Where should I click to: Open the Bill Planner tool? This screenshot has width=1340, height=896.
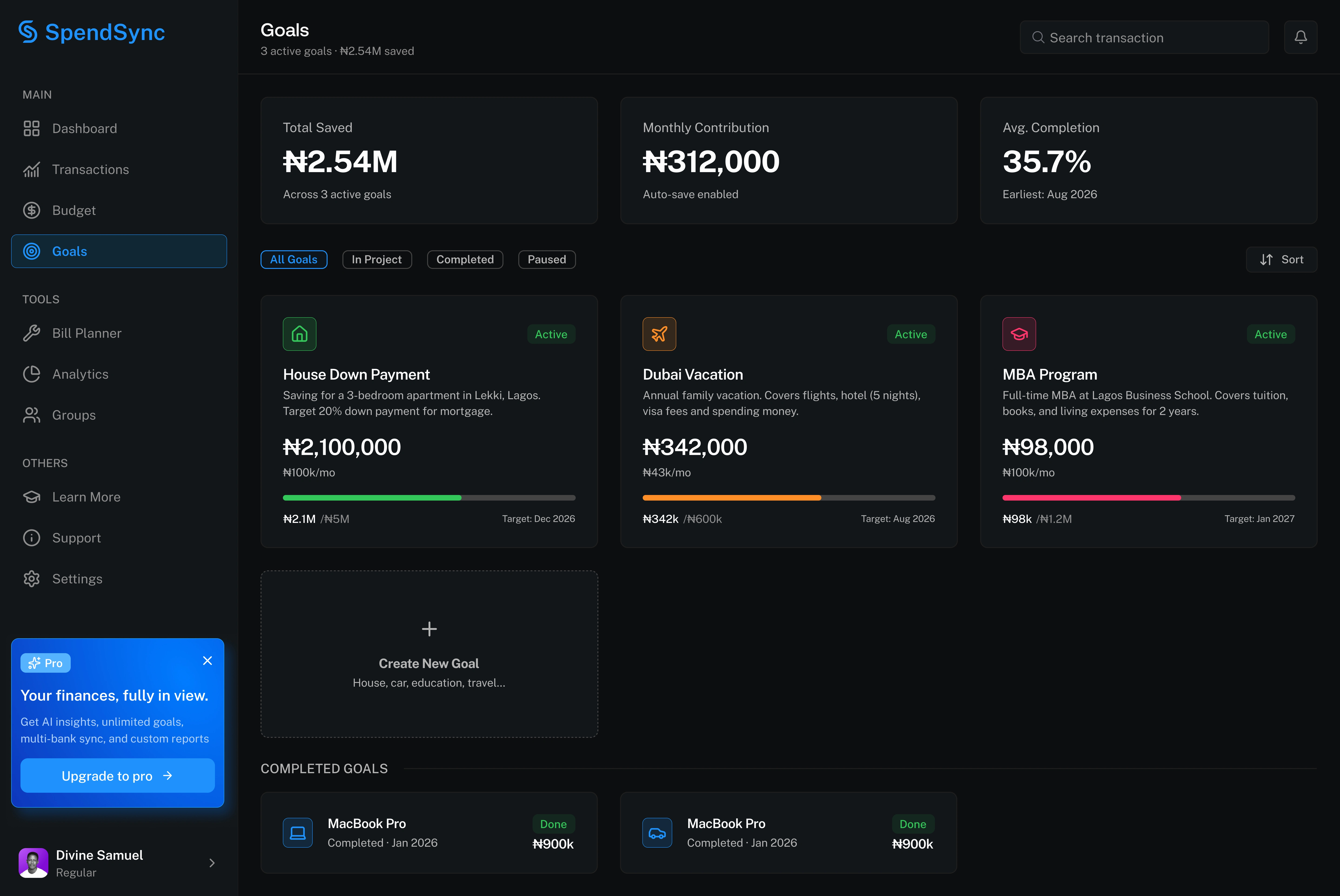(86, 333)
